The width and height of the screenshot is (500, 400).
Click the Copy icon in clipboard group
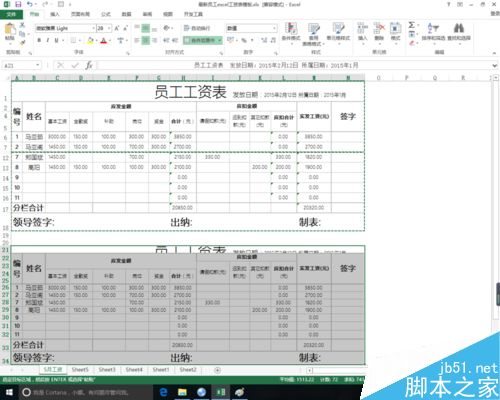tap(22, 34)
